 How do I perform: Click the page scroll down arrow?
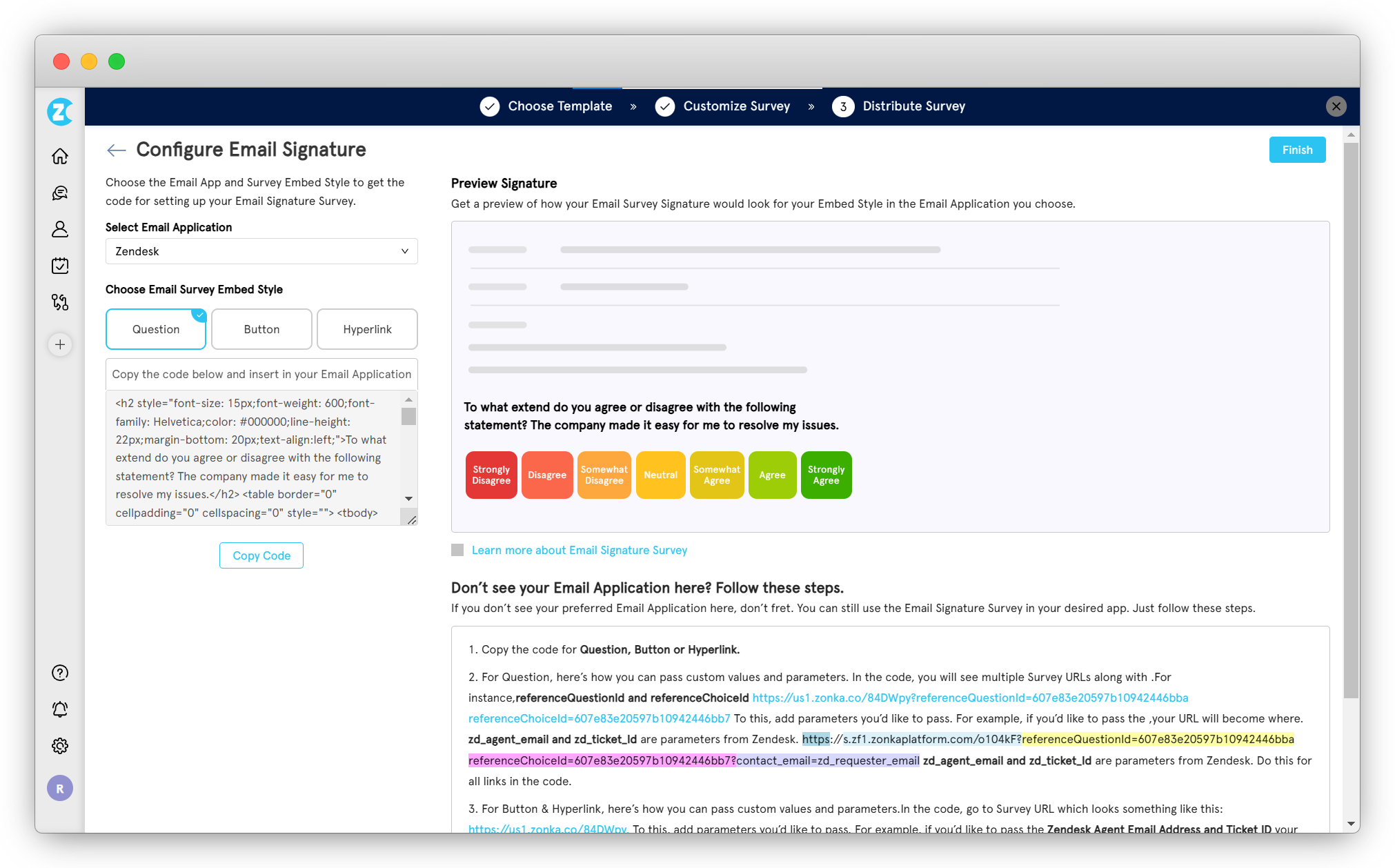pos(1351,824)
